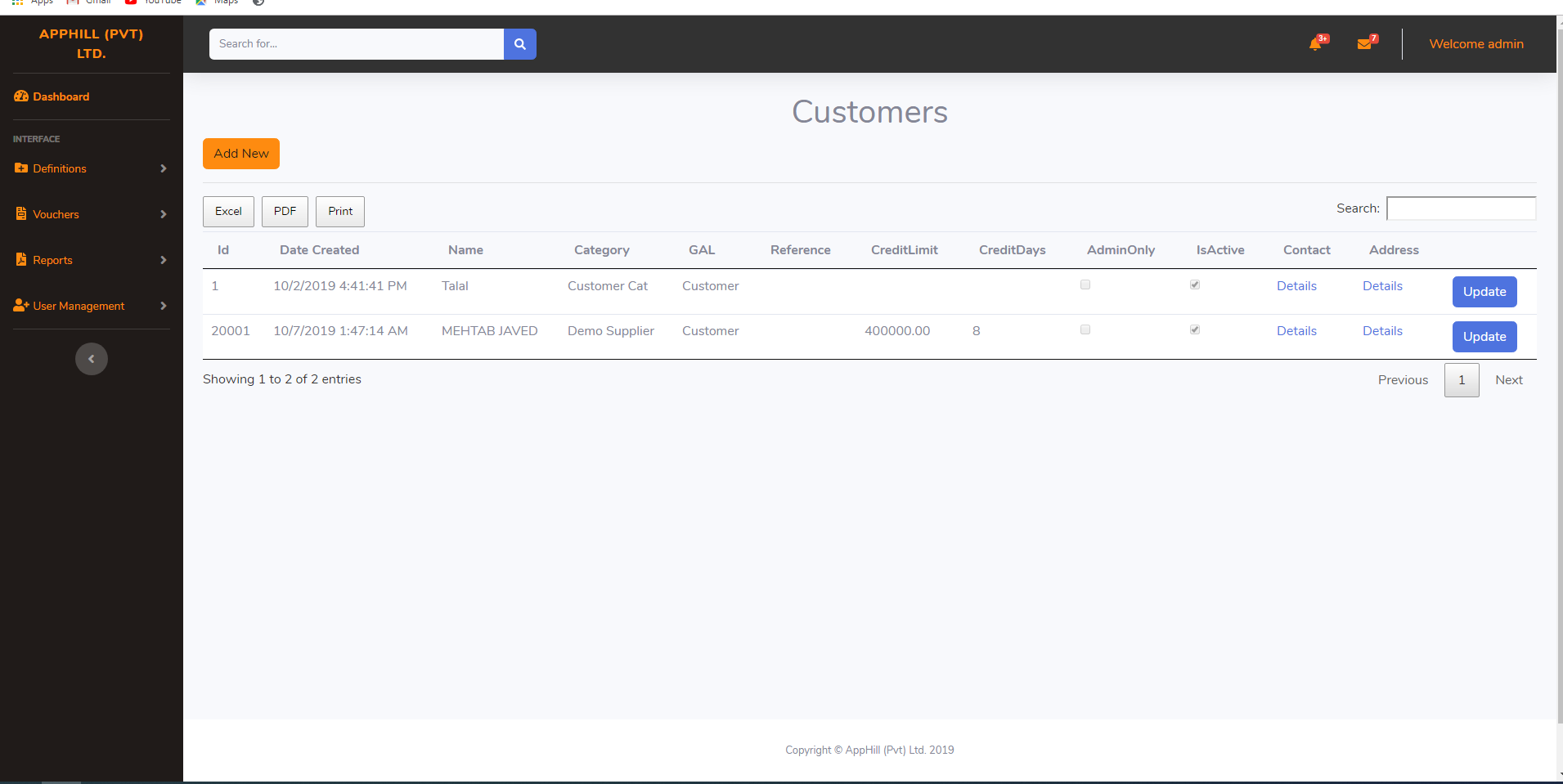Screen dimensions: 1563x784
Task: Click the Dashboard gauge icon
Action: click(21, 96)
